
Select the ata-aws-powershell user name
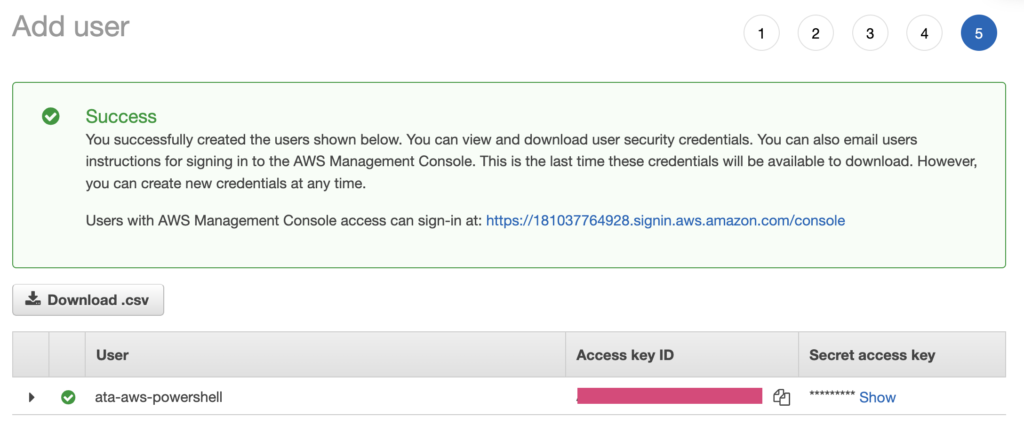click(158, 397)
